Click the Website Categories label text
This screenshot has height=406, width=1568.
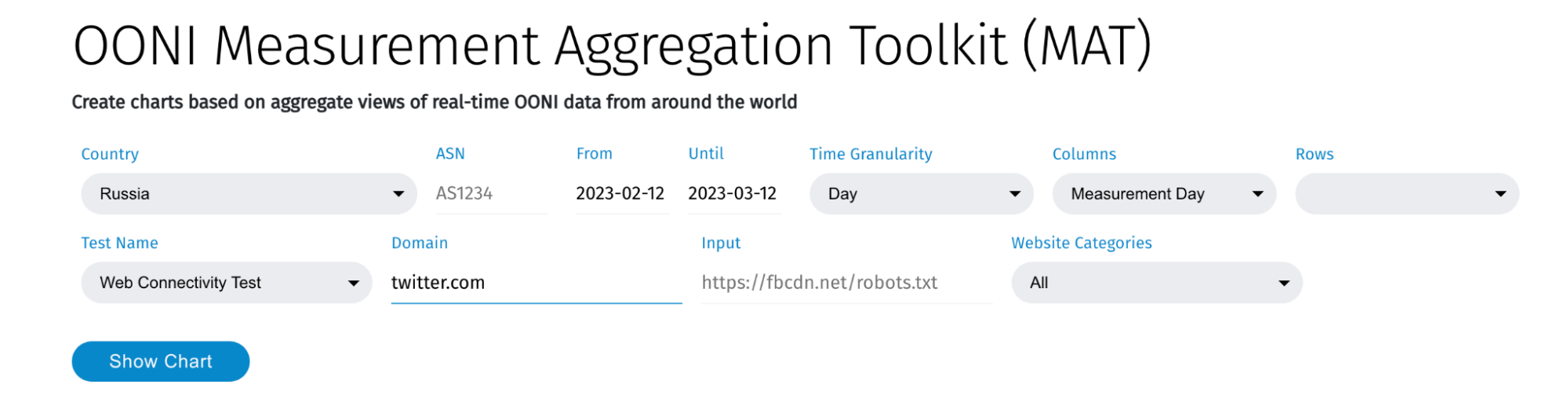tap(1081, 243)
